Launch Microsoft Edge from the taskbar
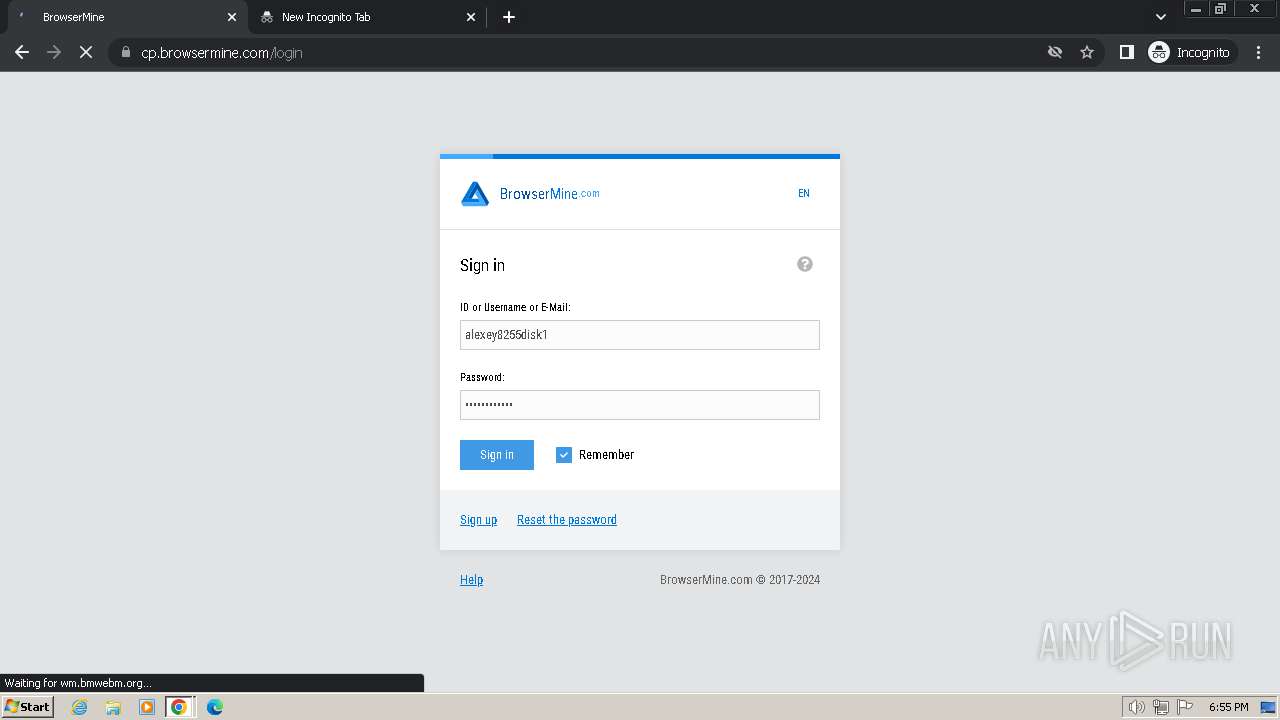The image size is (1280, 720). tap(215, 707)
